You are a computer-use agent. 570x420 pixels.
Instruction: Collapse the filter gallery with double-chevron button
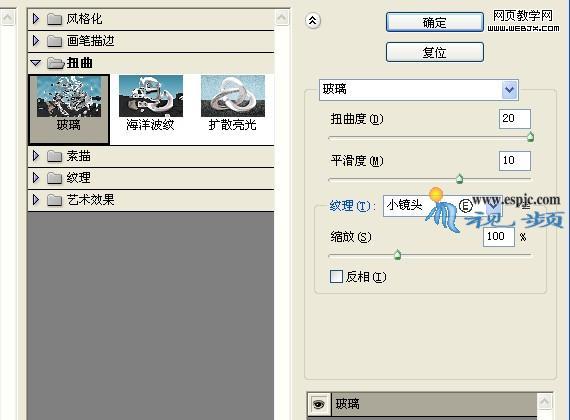(313, 21)
